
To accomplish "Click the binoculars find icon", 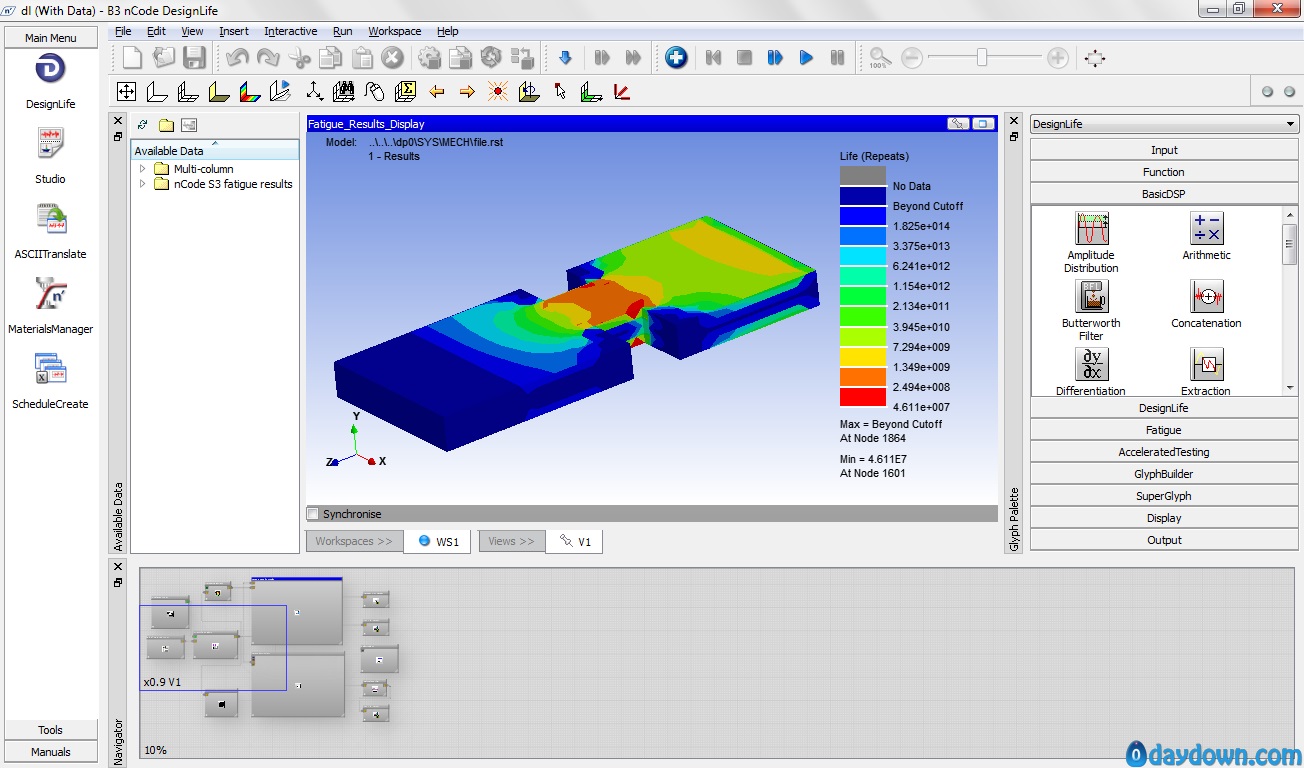I will coord(345,92).
